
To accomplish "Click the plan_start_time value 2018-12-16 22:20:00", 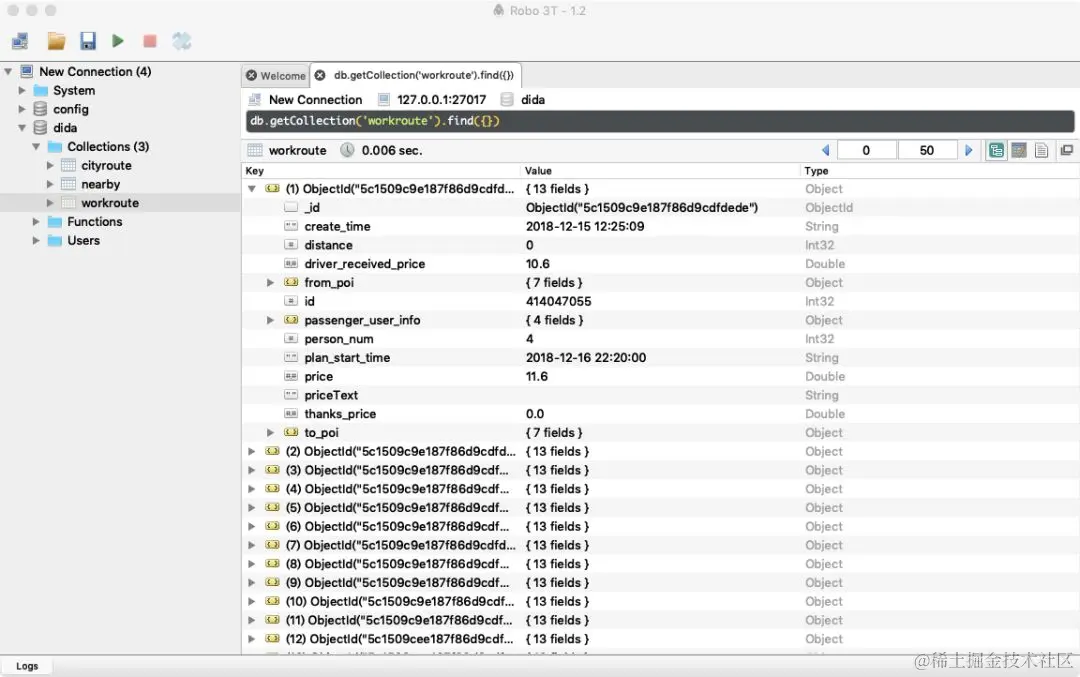I will click(x=585, y=357).
